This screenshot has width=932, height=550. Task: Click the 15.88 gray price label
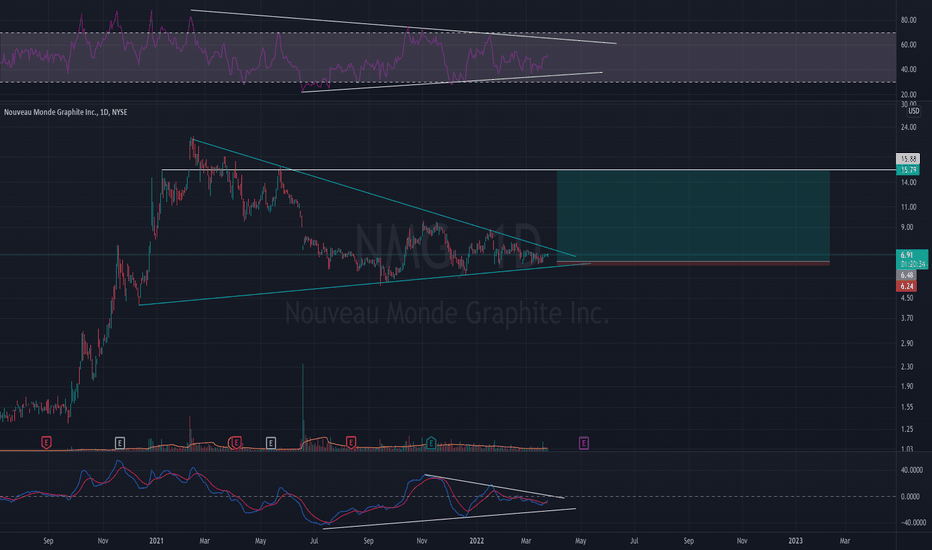[x=908, y=159]
